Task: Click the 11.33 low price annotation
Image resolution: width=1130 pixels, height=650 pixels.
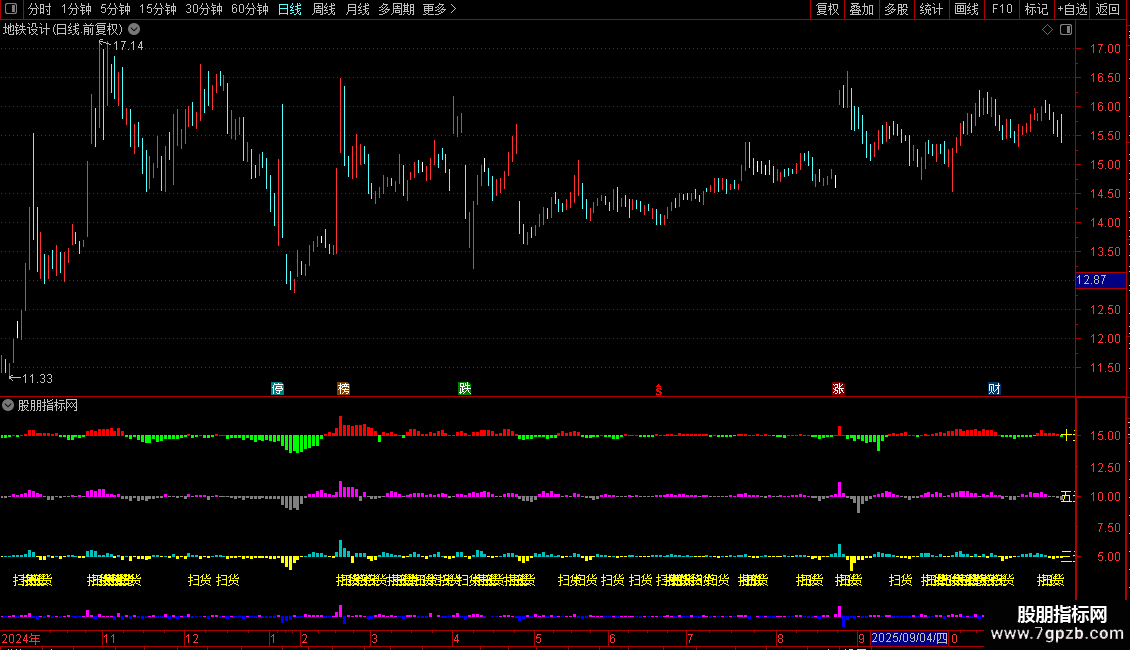Action: (37, 379)
